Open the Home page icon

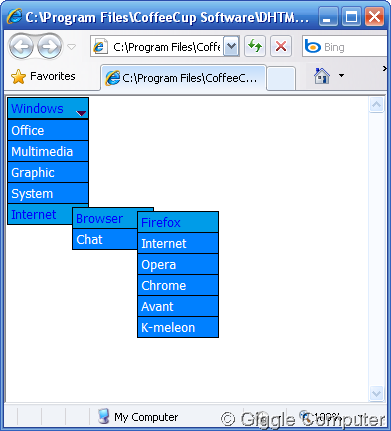coord(322,76)
